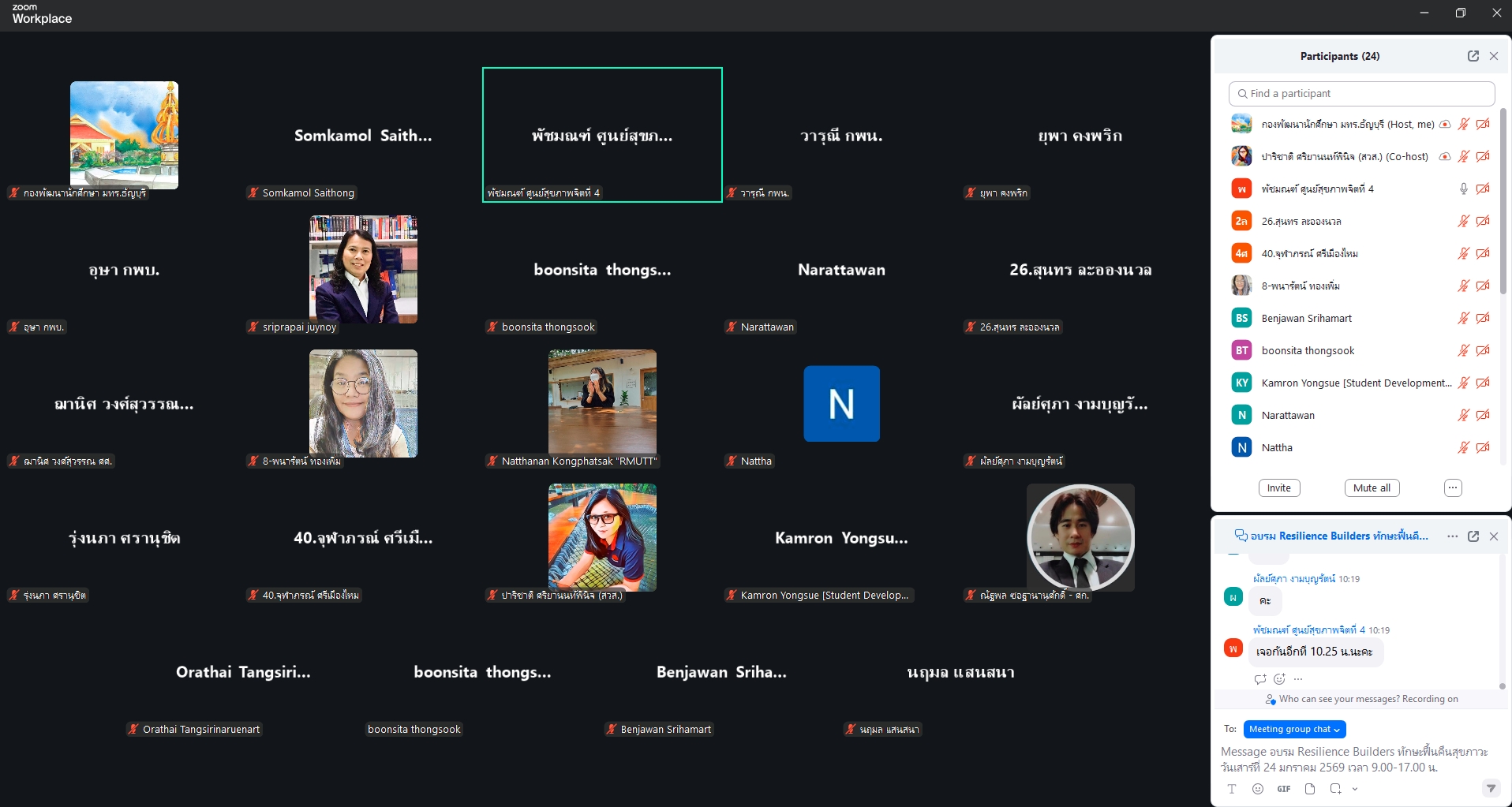Pop out the Participants panel

point(1473,56)
